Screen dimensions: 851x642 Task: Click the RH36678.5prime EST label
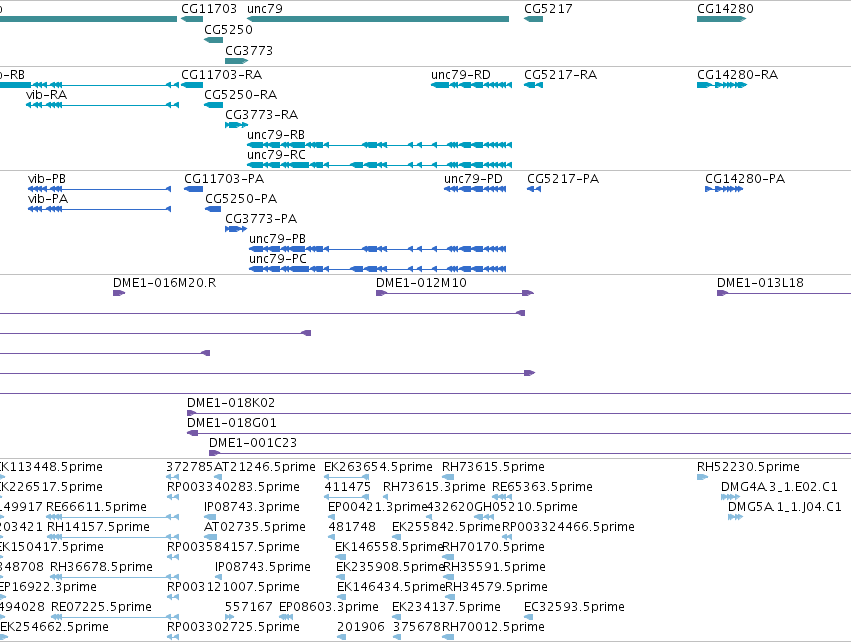(101, 567)
